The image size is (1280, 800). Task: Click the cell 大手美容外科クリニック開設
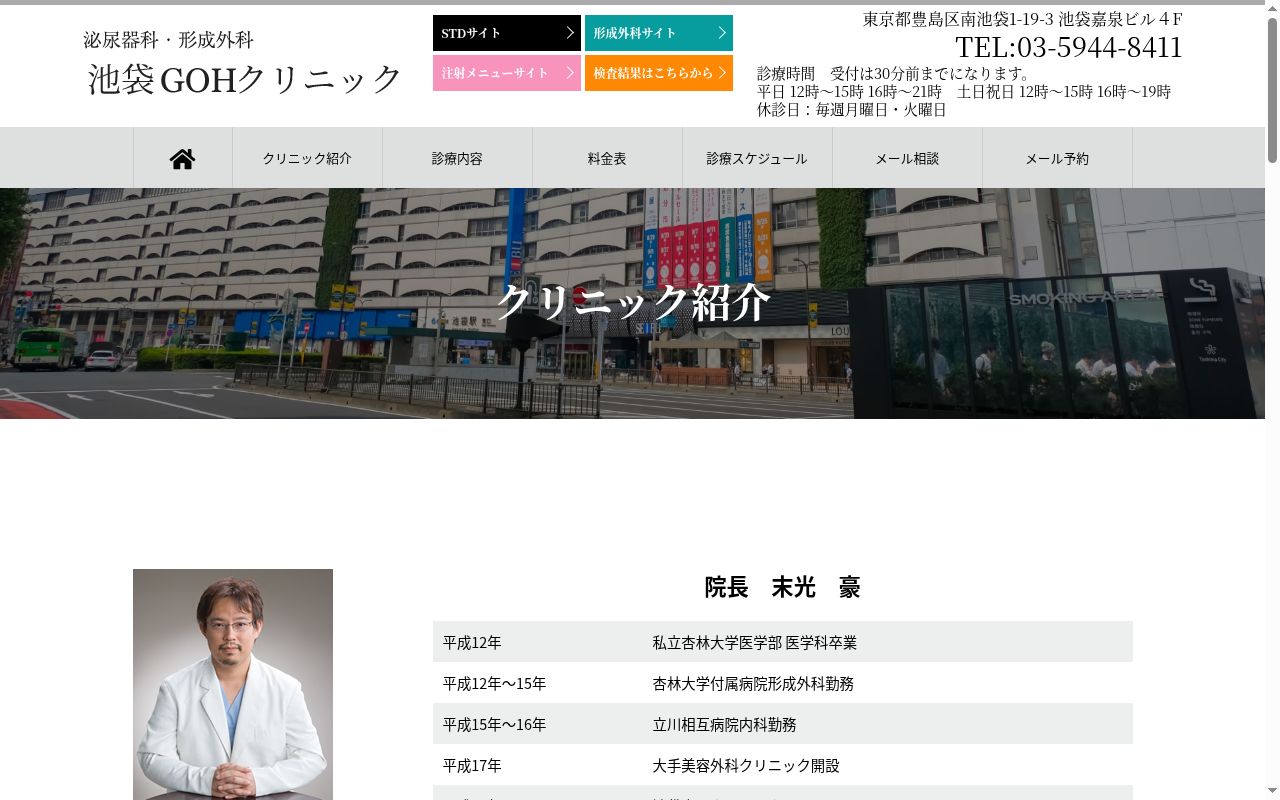pos(746,765)
